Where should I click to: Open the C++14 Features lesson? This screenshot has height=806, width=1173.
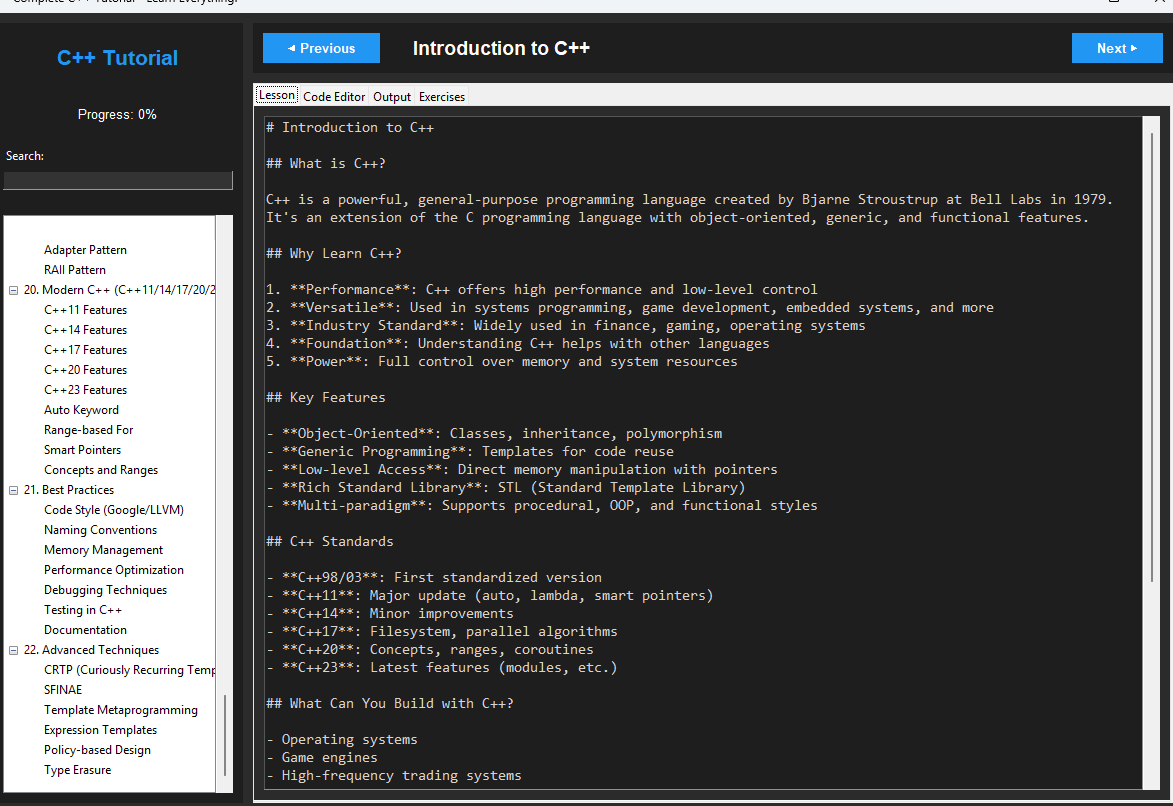pyautogui.click(x=85, y=329)
